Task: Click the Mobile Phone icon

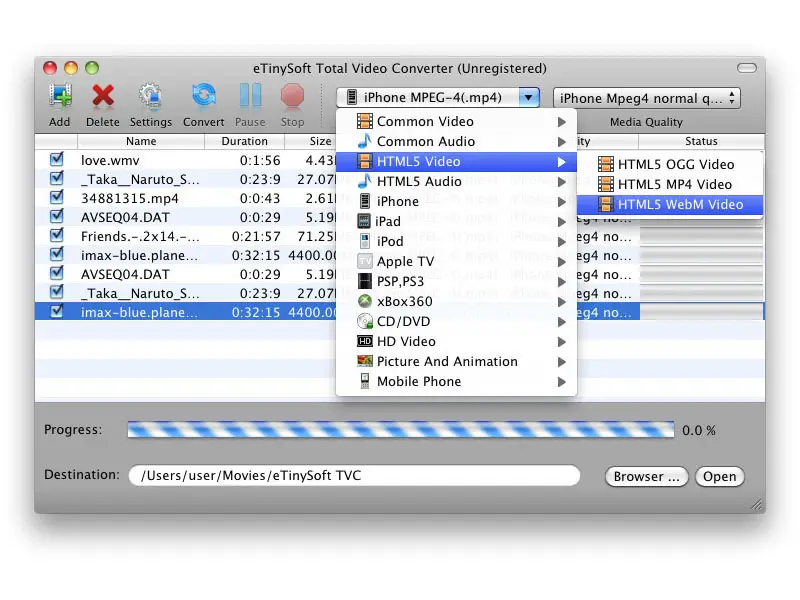Action: [365, 381]
